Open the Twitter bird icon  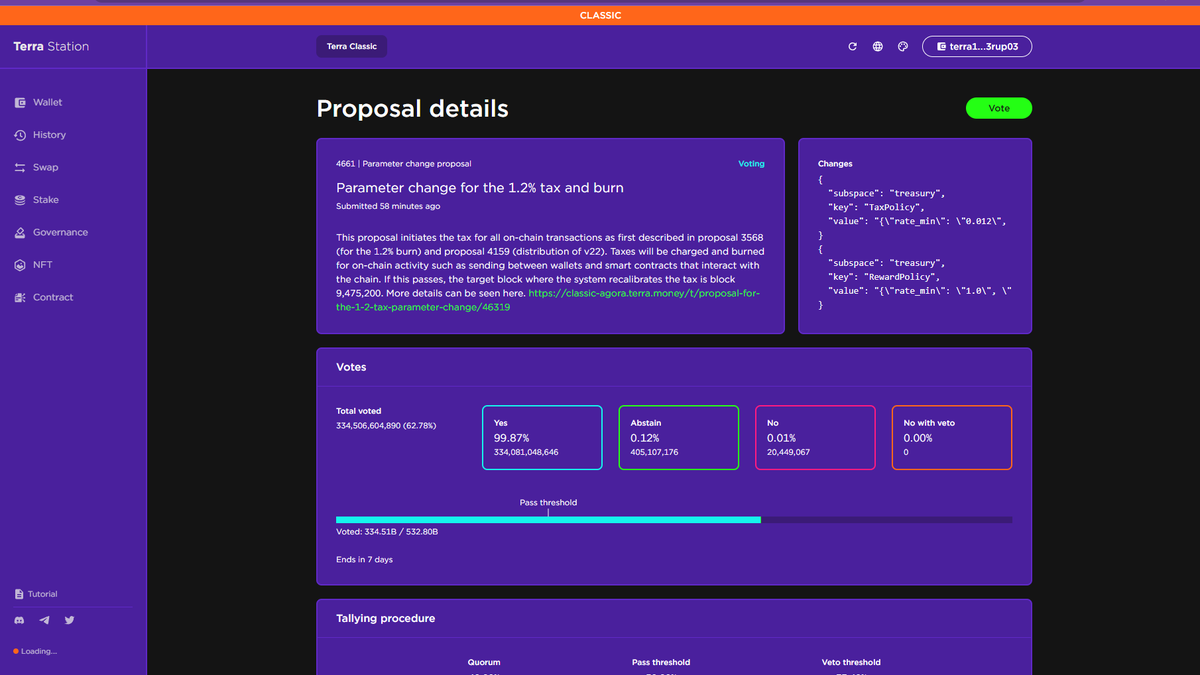(69, 620)
